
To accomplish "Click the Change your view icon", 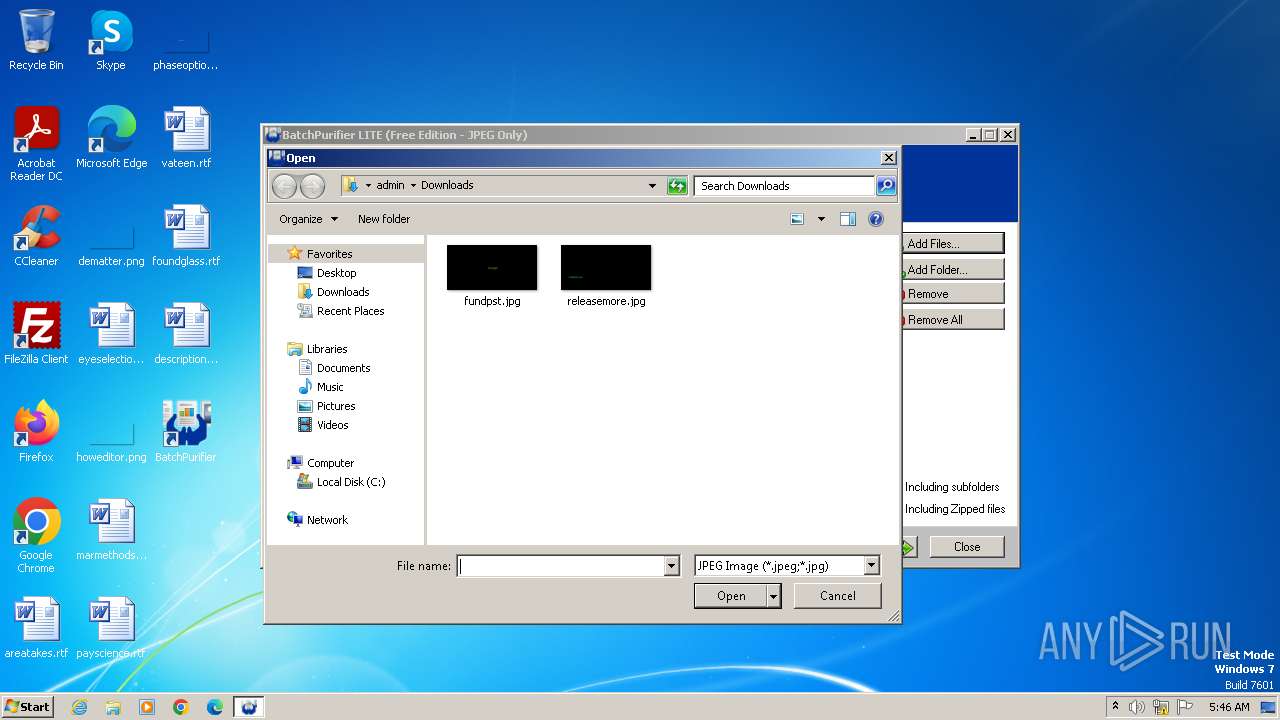I will coord(797,219).
